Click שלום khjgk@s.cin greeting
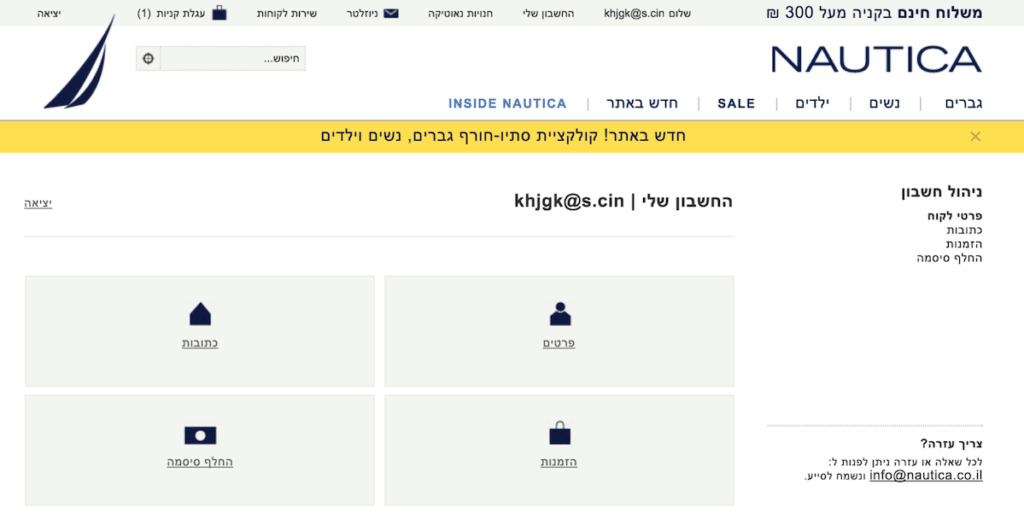The height and width of the screenshot is (519, 1024). click(x=647, y=13)
